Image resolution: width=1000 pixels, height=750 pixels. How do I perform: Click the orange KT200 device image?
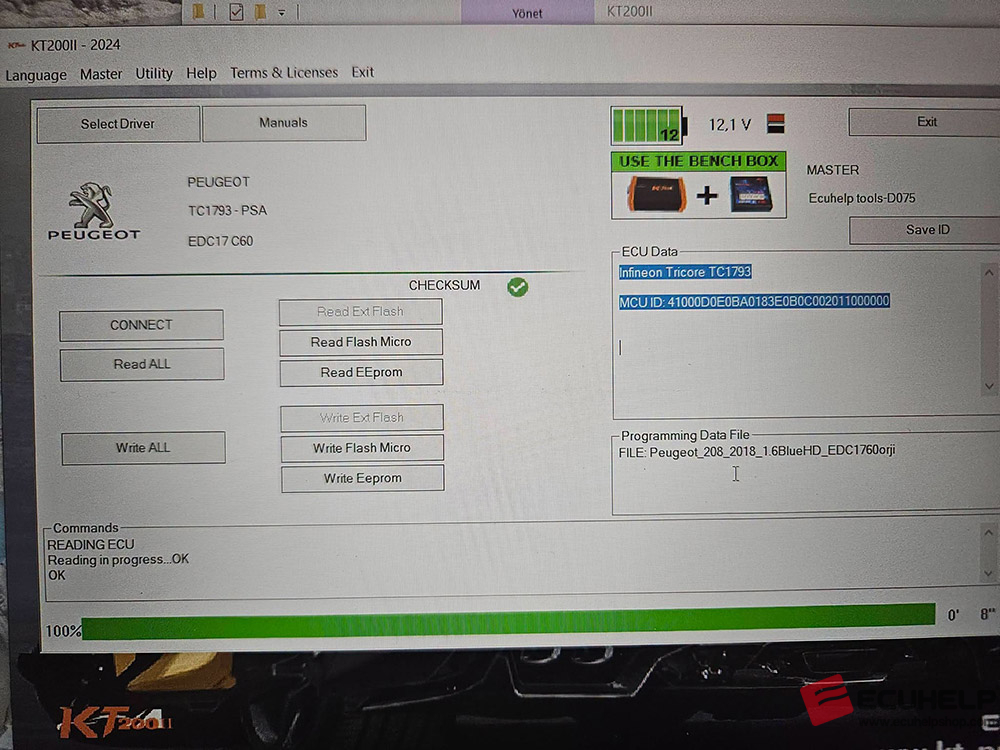click(657, 195)
